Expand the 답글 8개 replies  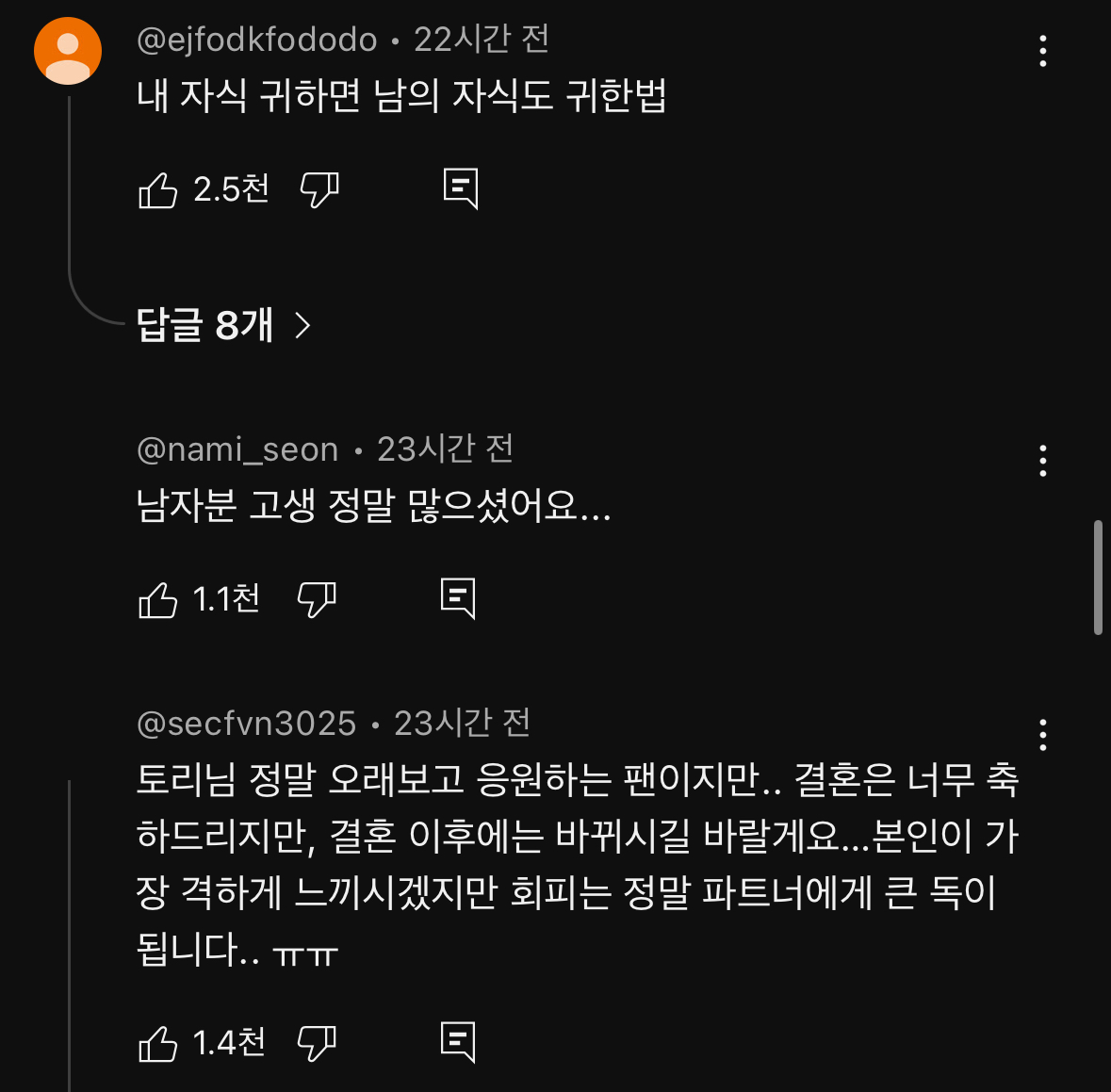tap(204, 325)
